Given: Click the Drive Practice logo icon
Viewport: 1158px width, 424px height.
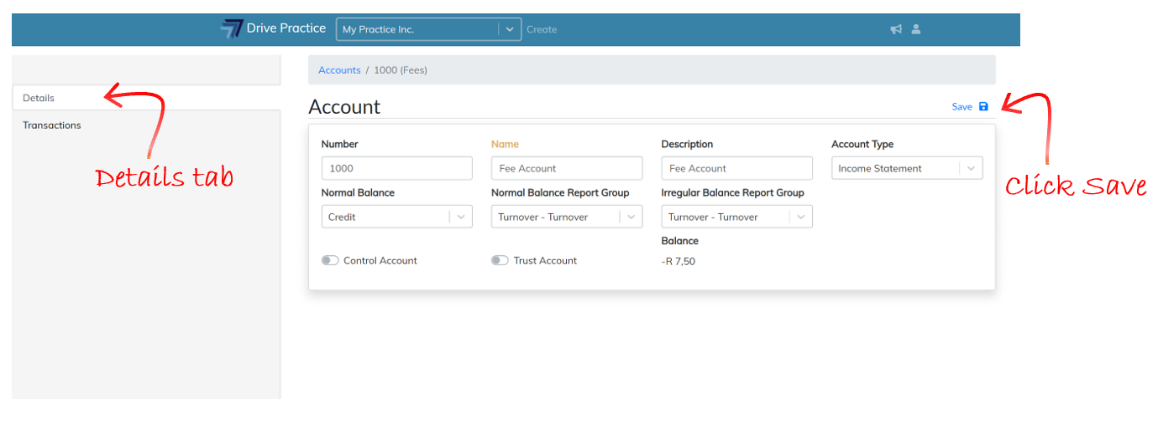Looking at the screenshot, I should [x=232, y=29].
